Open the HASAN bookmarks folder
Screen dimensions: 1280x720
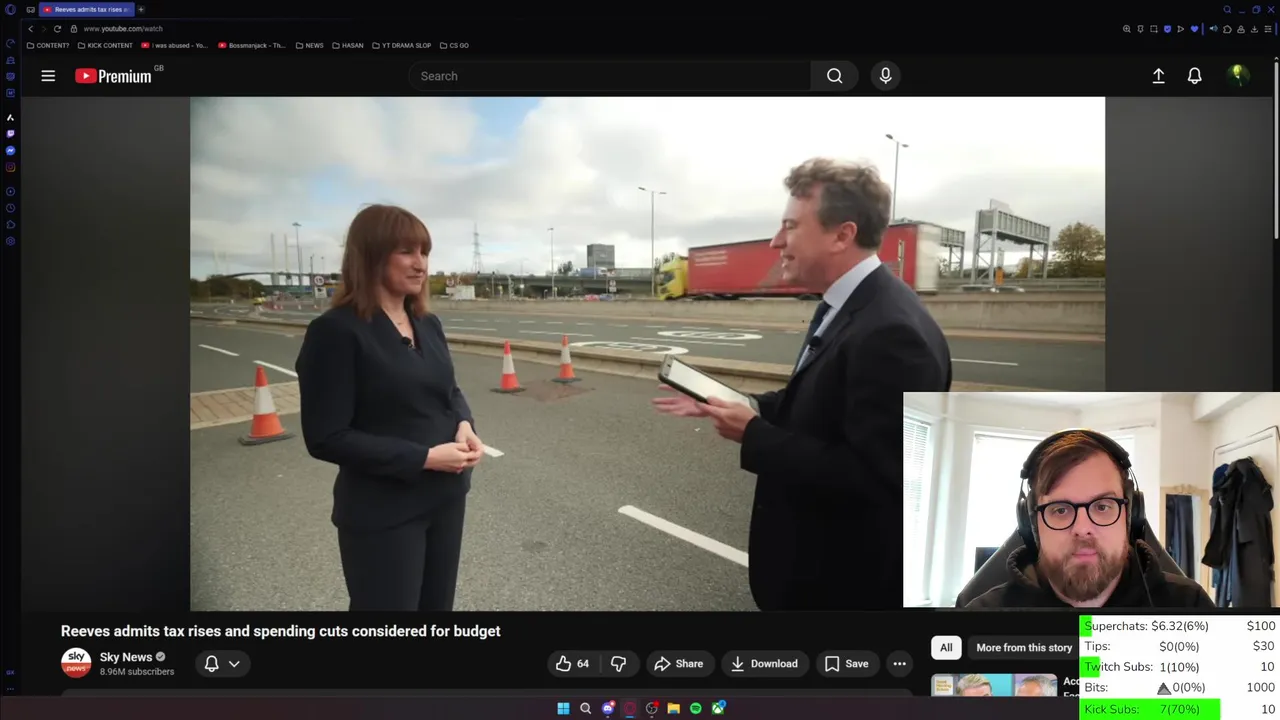tap(348, 45)
